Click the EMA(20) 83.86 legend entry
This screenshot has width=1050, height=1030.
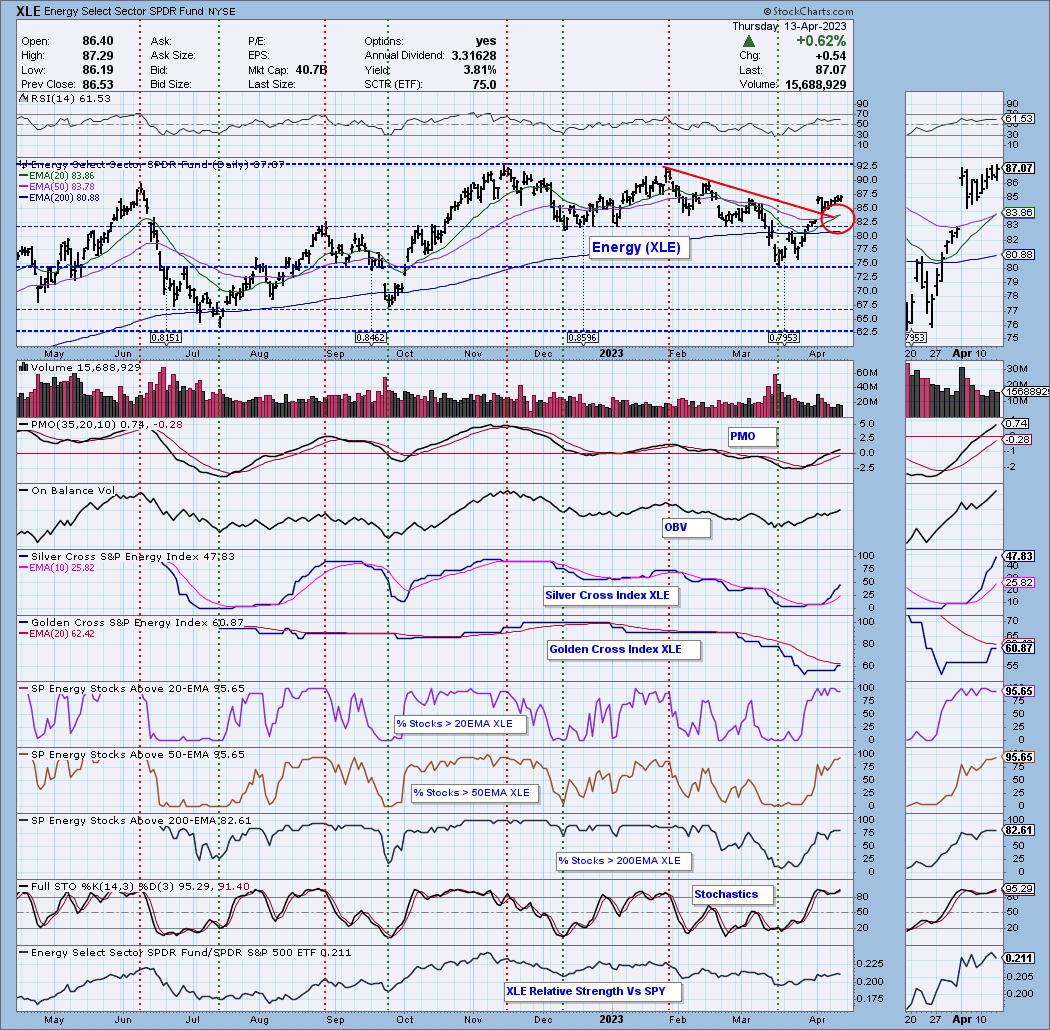coord(56,175)
